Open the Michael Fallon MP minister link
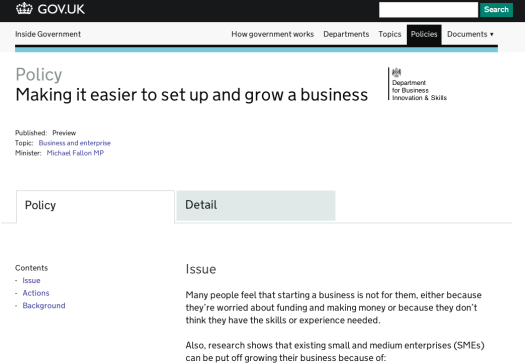525x363 pixels. coord(75,153)
